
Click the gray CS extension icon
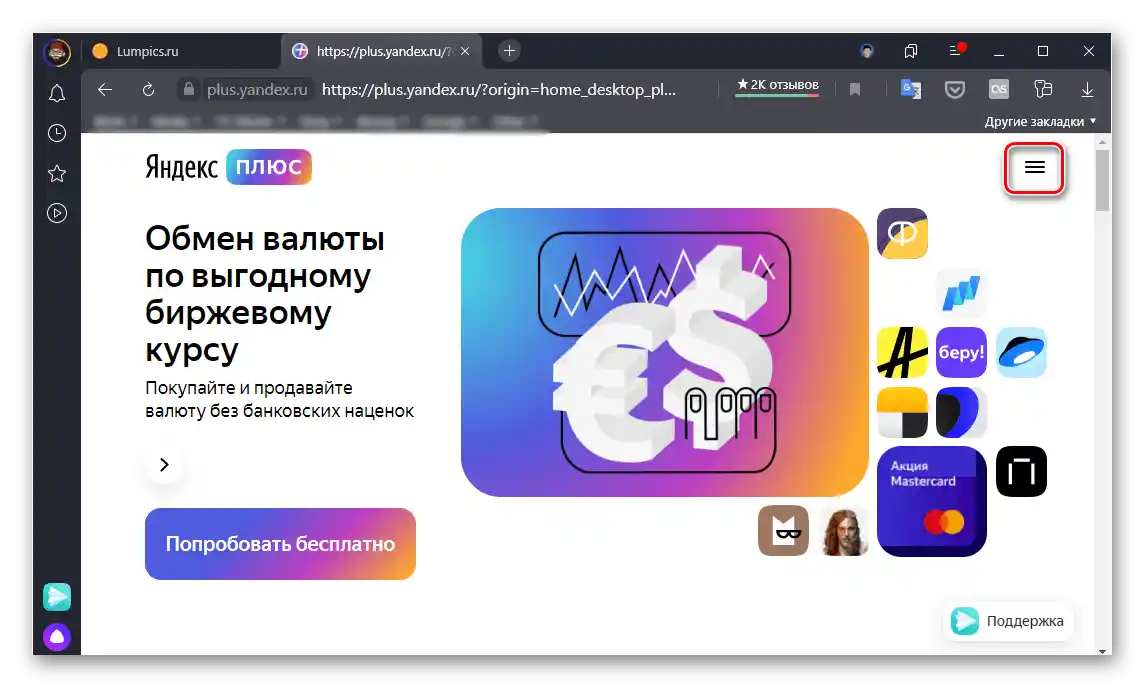[x=999, y=89]
